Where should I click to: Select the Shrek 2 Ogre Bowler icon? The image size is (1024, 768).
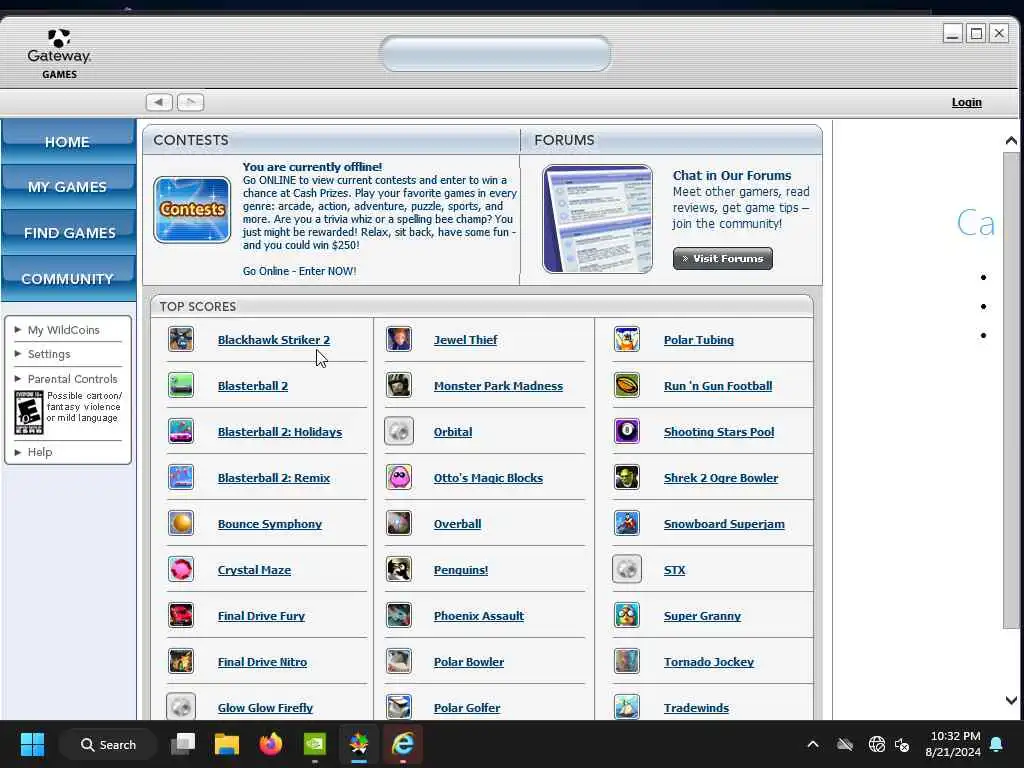pyautogui.click(x=627, y=477)
